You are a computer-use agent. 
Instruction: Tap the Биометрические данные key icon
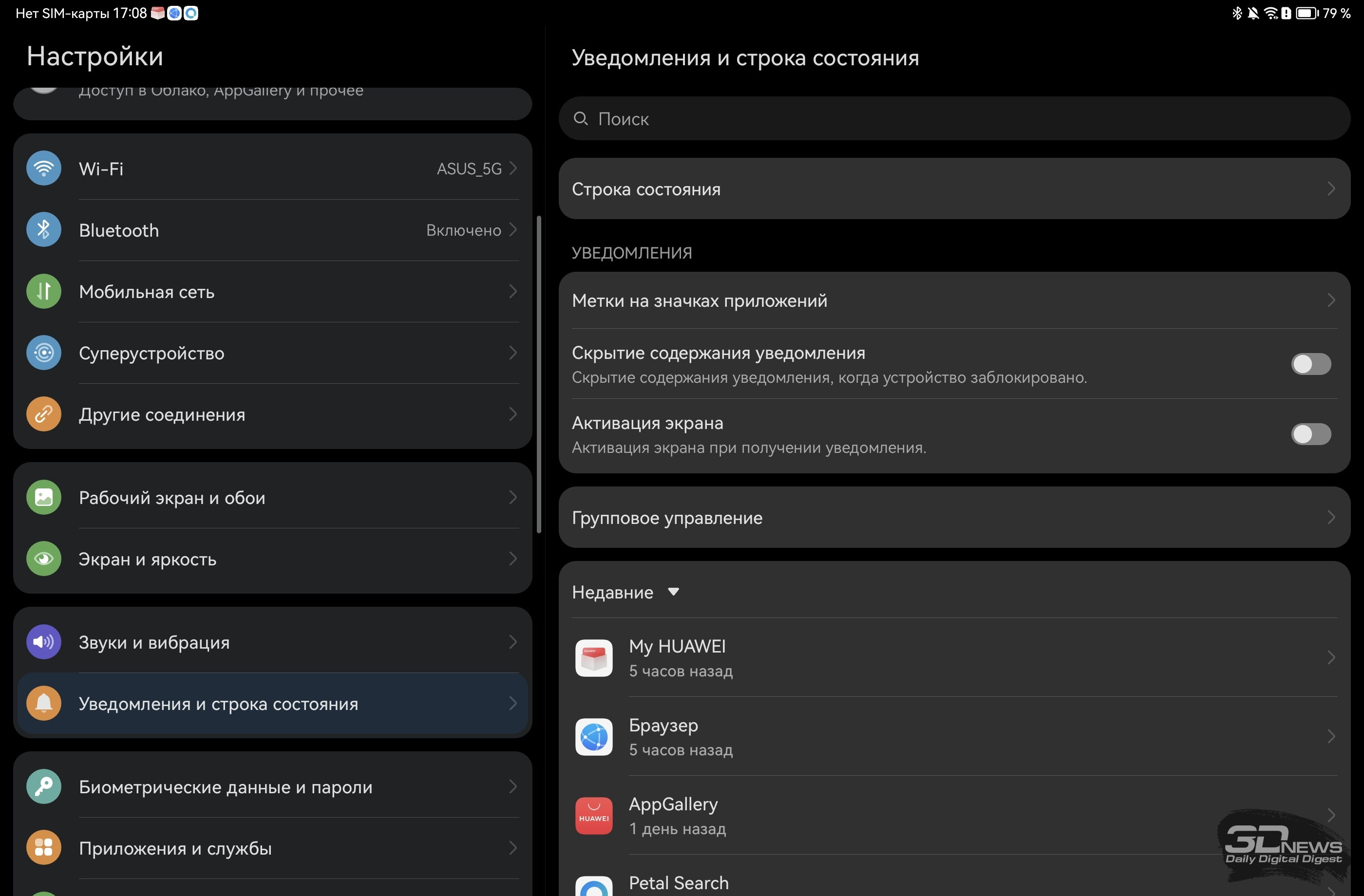pyautogui.click(x=43, y=786)
